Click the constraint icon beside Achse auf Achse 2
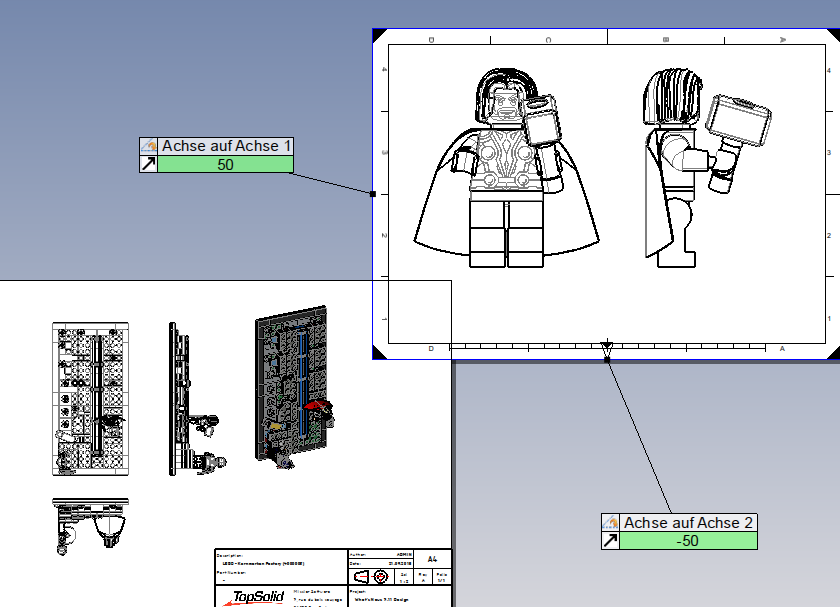 (610, 523)
